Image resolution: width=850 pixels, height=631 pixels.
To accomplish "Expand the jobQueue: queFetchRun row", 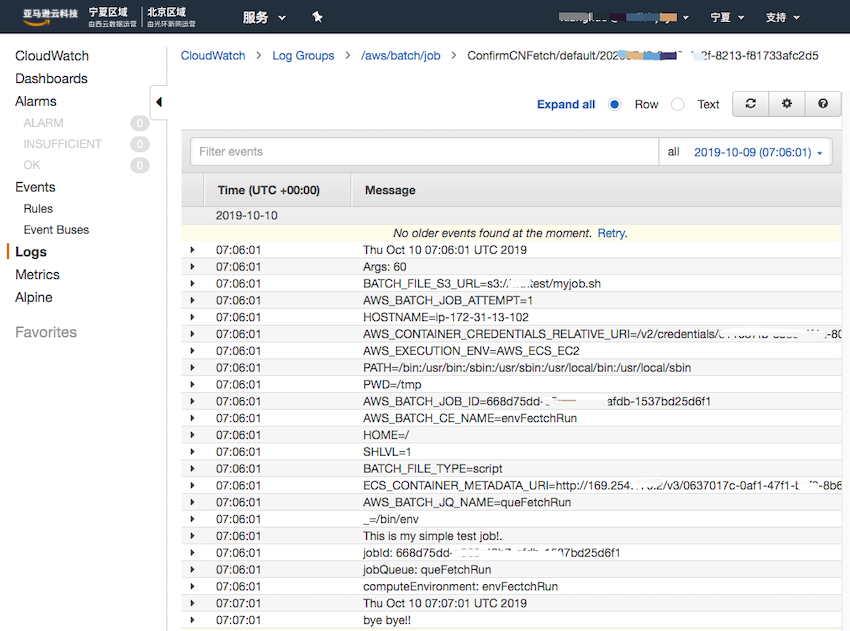I will click(192, 569).
